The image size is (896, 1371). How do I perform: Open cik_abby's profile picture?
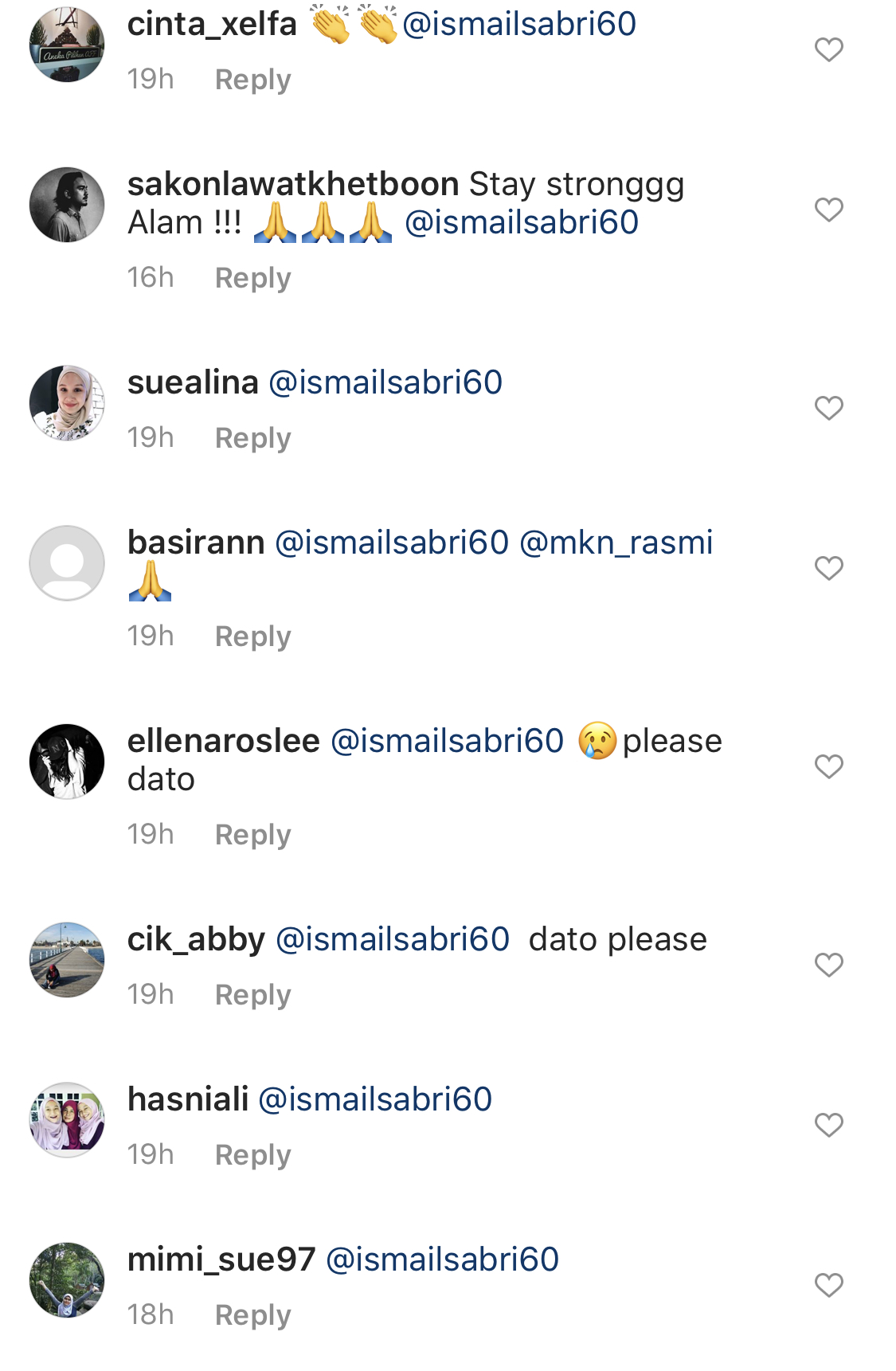pyautogui.click(x=67, y=960)
